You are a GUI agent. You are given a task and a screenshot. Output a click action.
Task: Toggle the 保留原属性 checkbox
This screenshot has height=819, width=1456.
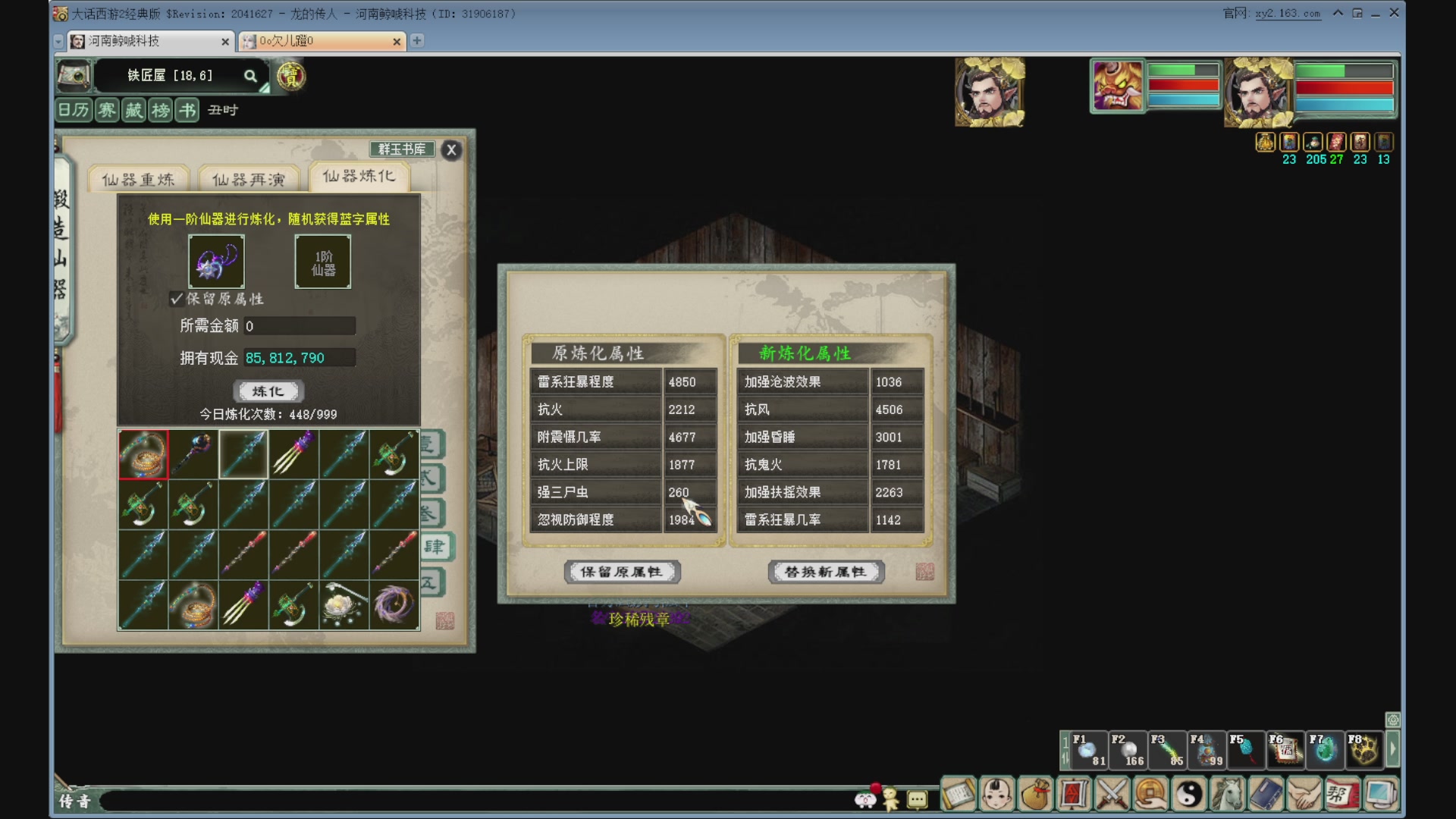(177, 299)
